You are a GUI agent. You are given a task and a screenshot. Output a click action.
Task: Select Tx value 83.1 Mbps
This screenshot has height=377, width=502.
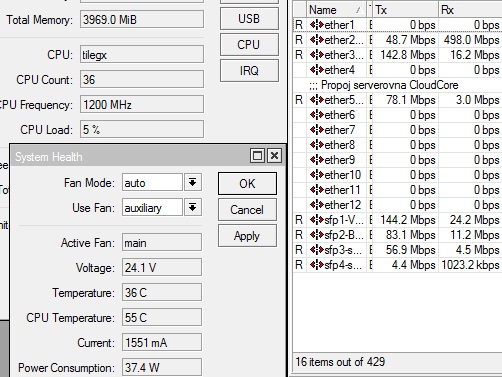pos(411,235)
